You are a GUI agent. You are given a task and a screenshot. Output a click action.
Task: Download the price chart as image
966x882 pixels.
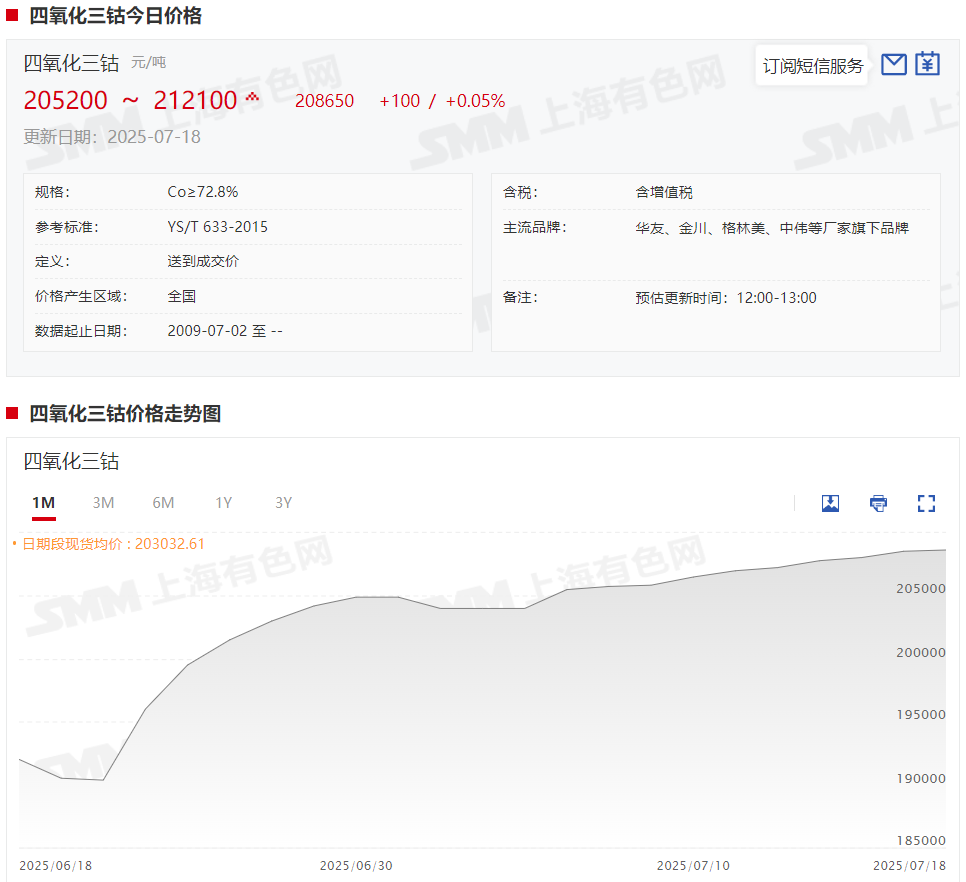click(x=830, y=503)
